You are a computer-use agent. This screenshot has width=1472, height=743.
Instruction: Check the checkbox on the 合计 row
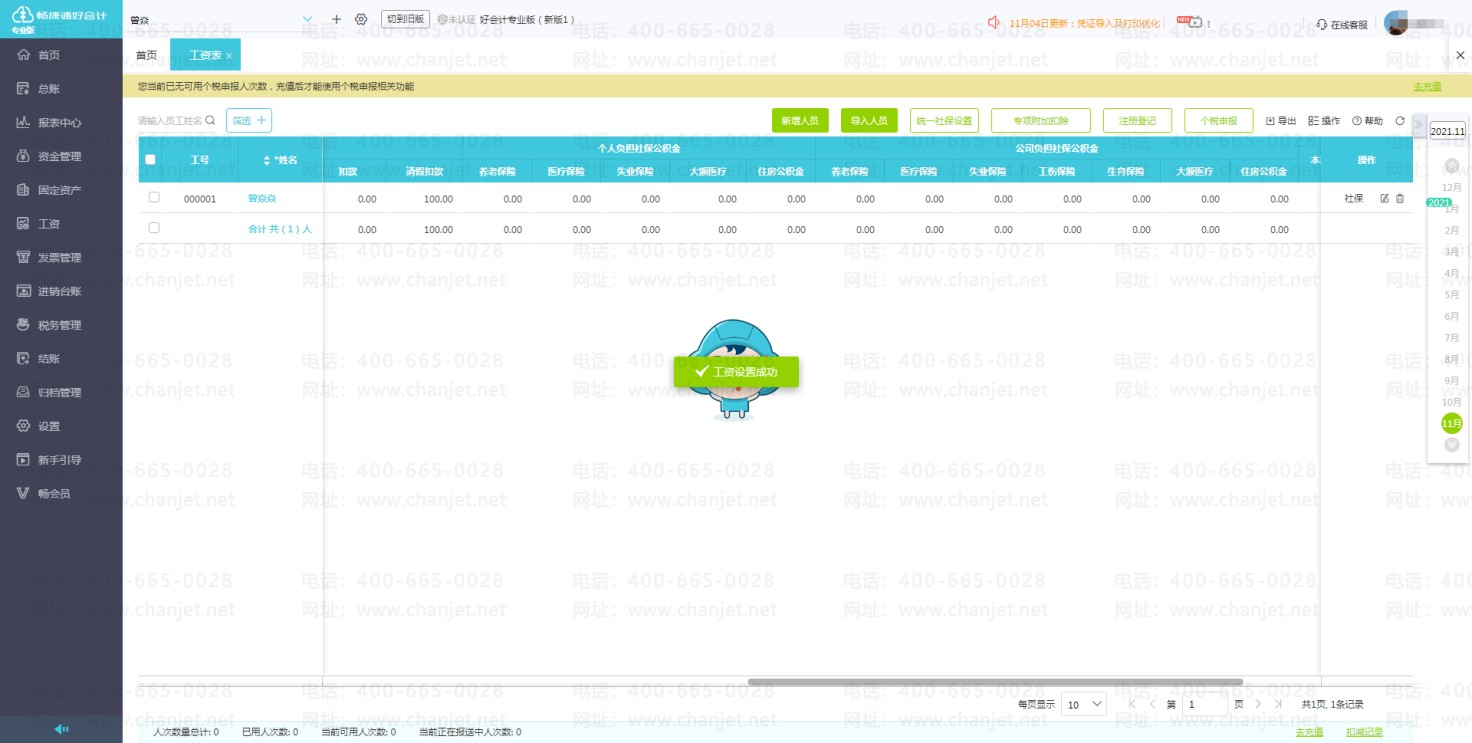click(154, 228)
